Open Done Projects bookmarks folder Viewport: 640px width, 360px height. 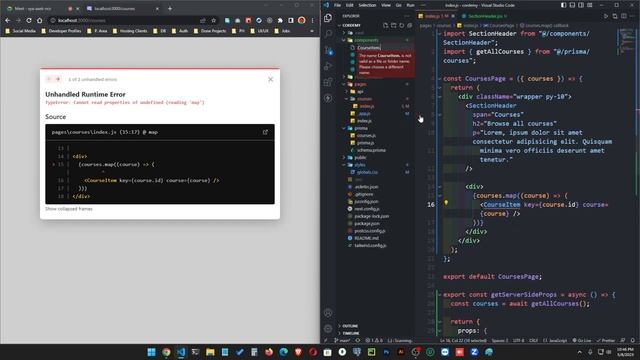click(x=210, y=31)
